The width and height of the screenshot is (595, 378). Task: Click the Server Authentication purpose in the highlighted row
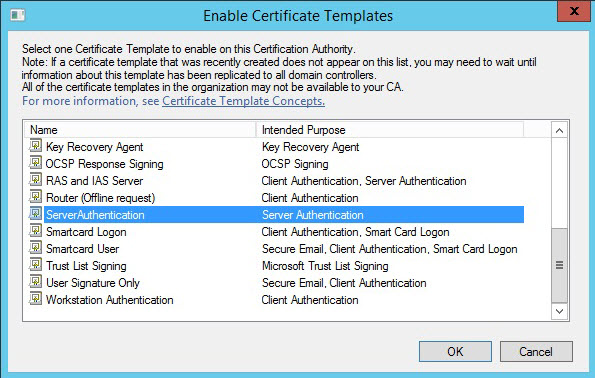(x=313, y=215)
